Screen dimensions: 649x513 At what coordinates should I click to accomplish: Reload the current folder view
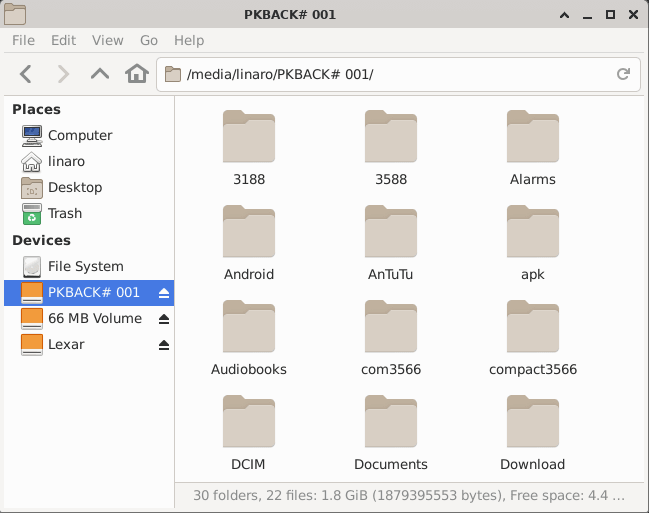click(623, 74)
